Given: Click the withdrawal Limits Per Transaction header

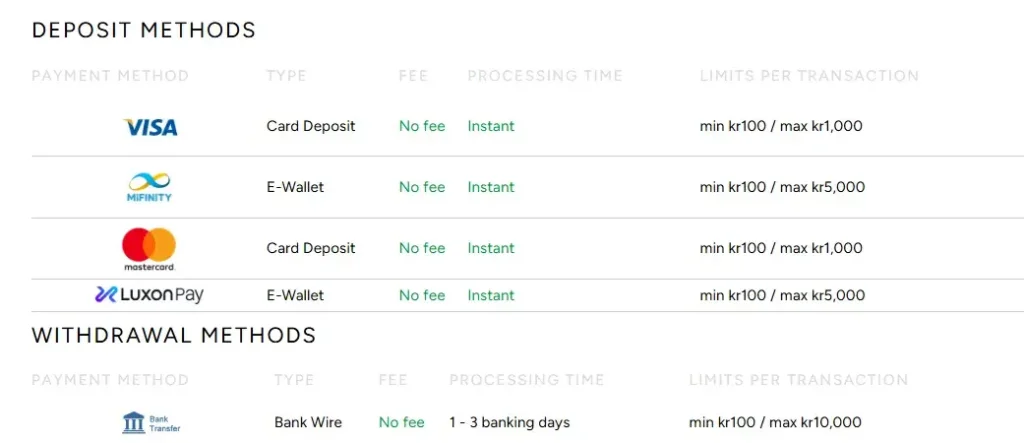Looking at the screenshot, I should 799,380.
